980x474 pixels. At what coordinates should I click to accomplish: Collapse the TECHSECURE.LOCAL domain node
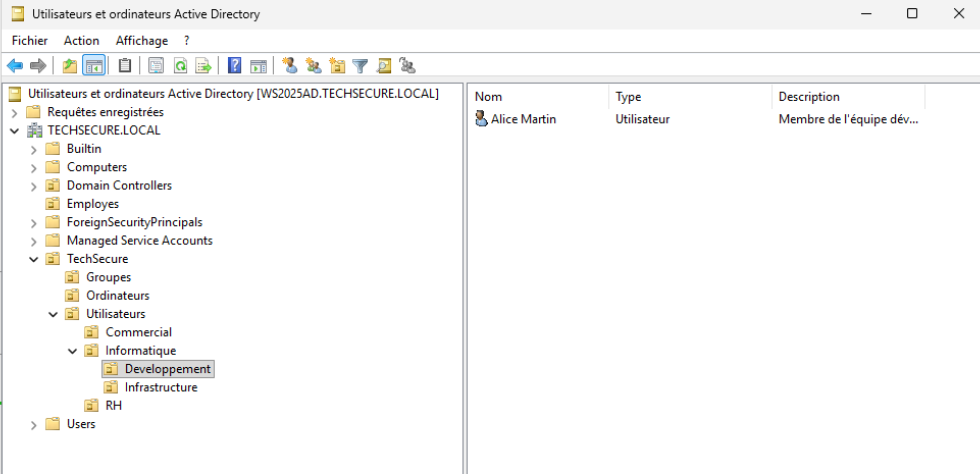pos(14,130)
